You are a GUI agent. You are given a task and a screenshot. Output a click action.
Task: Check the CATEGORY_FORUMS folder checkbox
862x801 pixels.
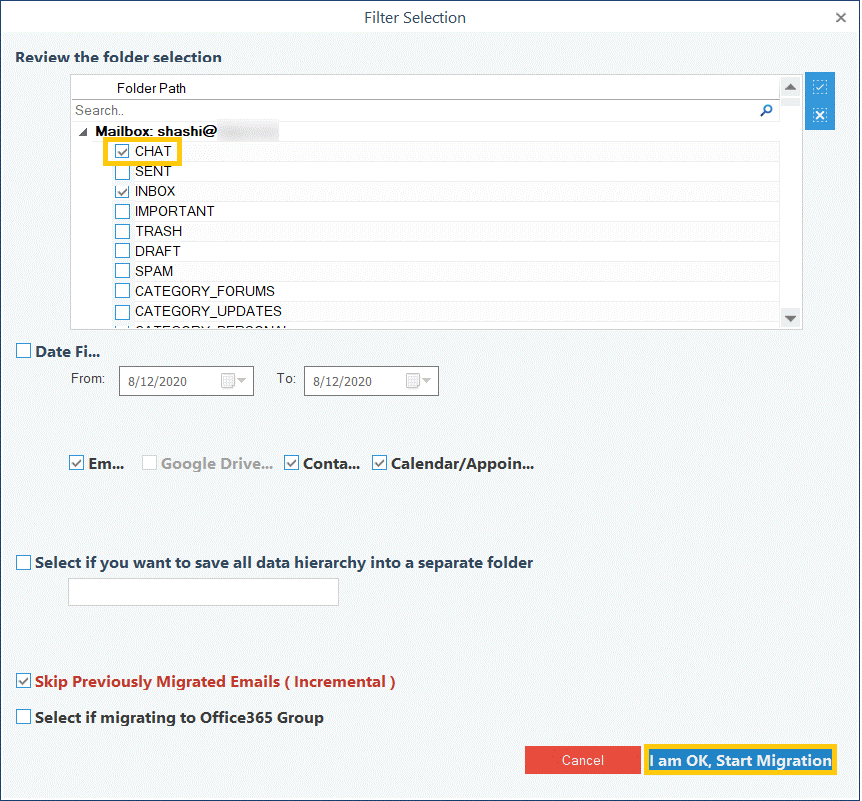[122, 291]
